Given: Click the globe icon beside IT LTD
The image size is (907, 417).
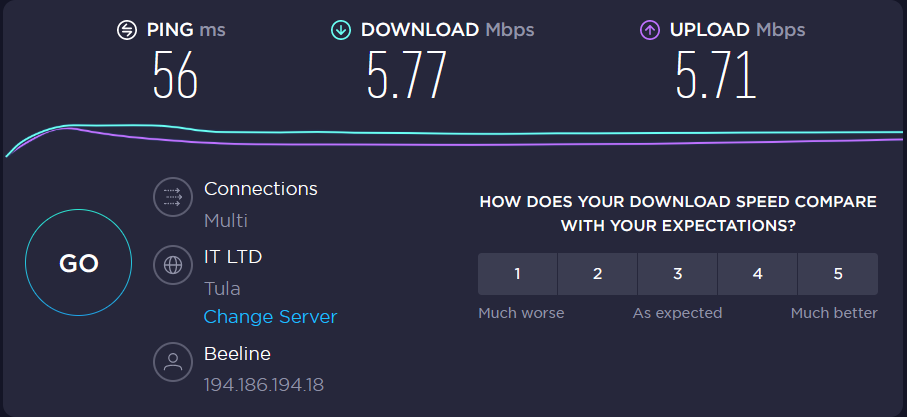Looking at the screenshot, I should (172, 265).
